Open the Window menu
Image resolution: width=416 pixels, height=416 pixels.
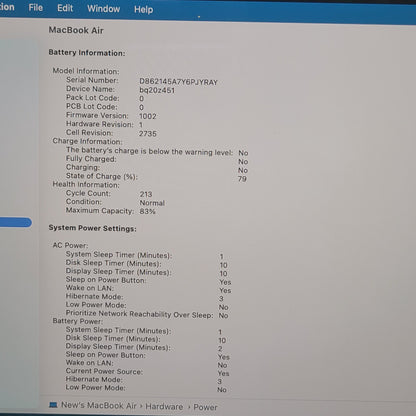(x=103, y=9)
